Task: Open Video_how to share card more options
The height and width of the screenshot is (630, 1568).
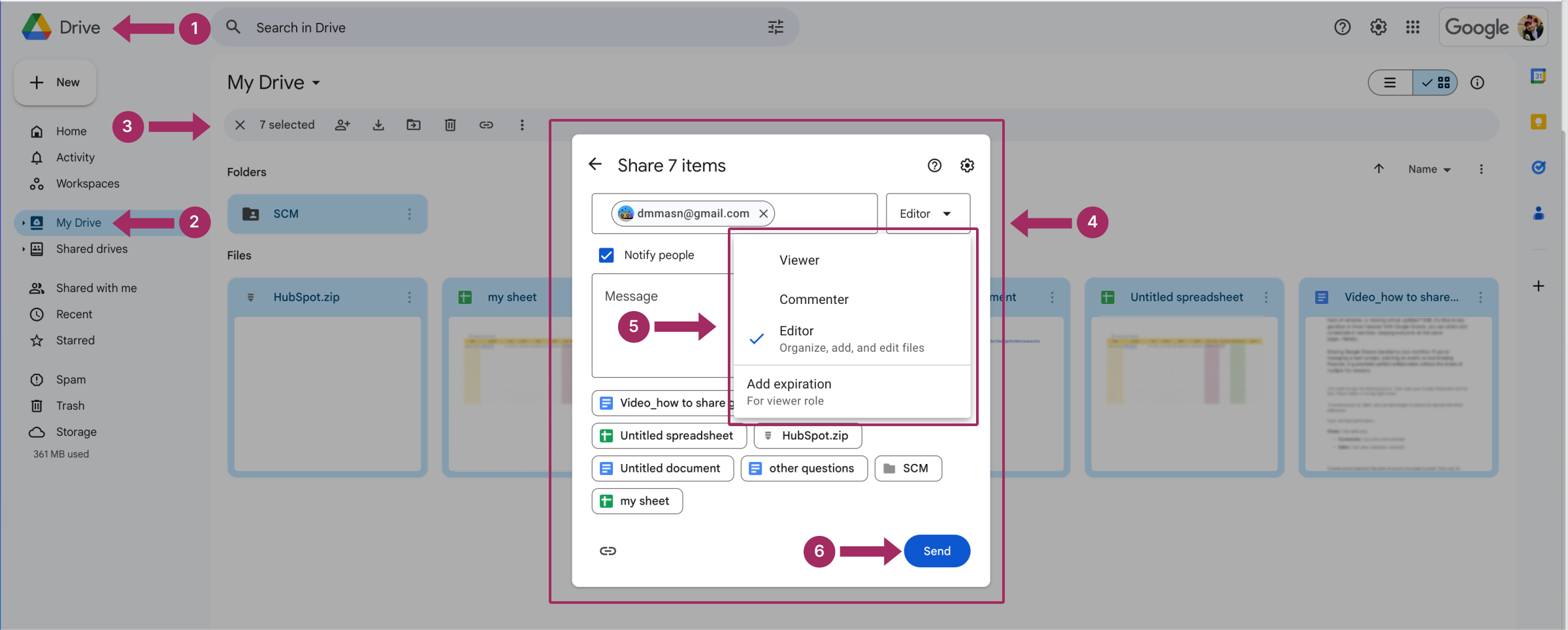Action: (x=1480, y=297)
